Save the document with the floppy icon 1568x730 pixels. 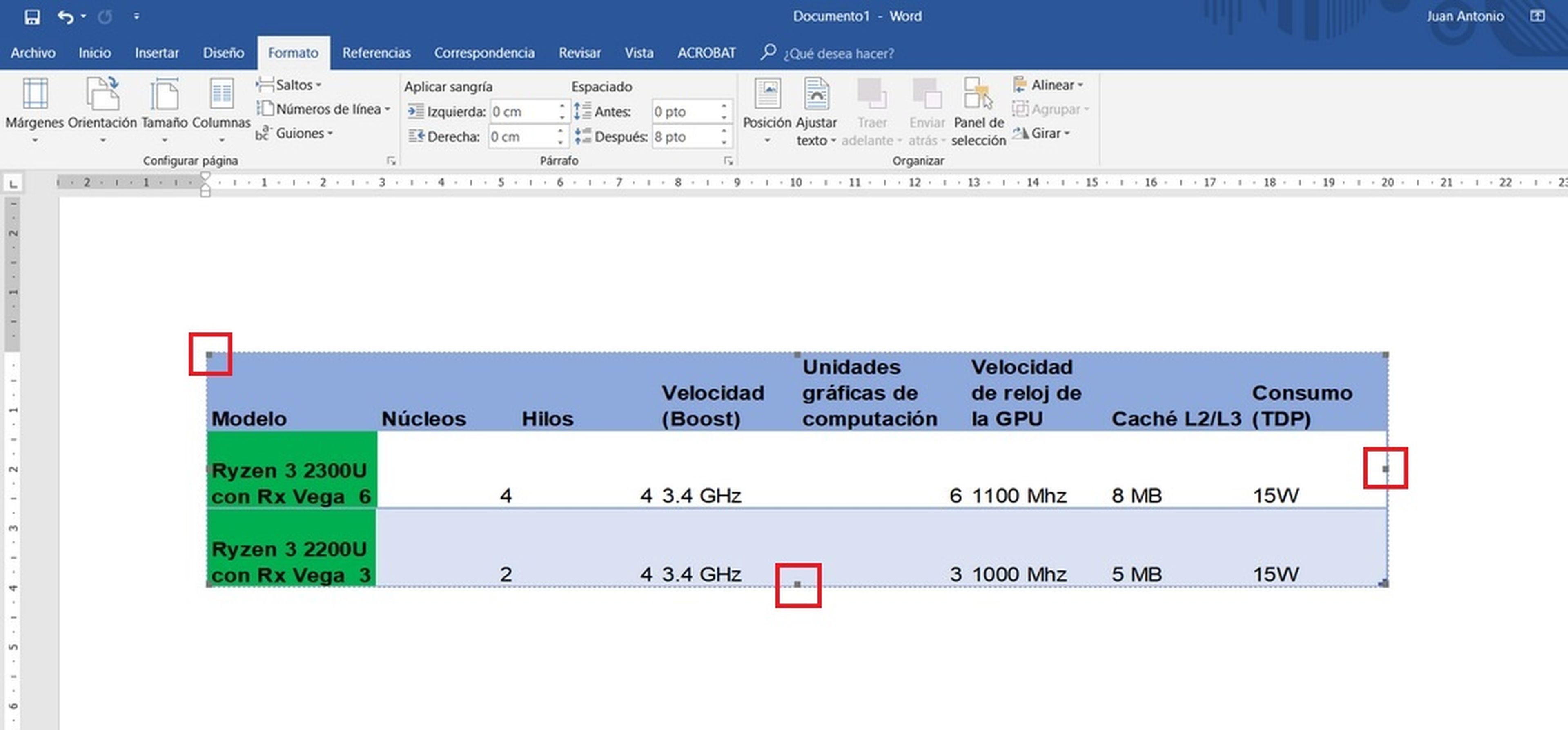click(32, 17)
